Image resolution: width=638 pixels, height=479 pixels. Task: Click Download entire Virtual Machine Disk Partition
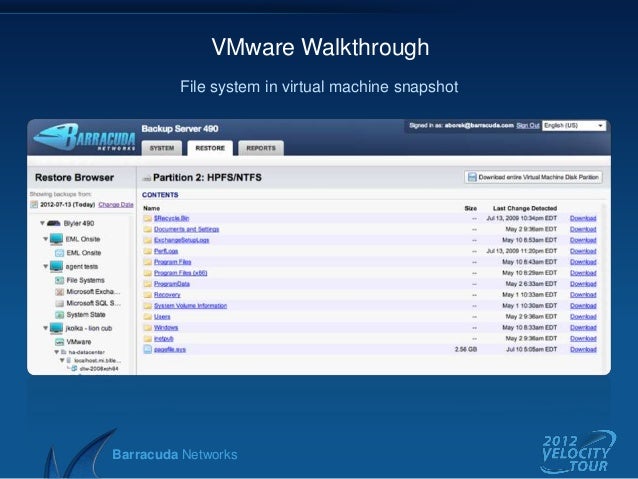coord(533,177)
